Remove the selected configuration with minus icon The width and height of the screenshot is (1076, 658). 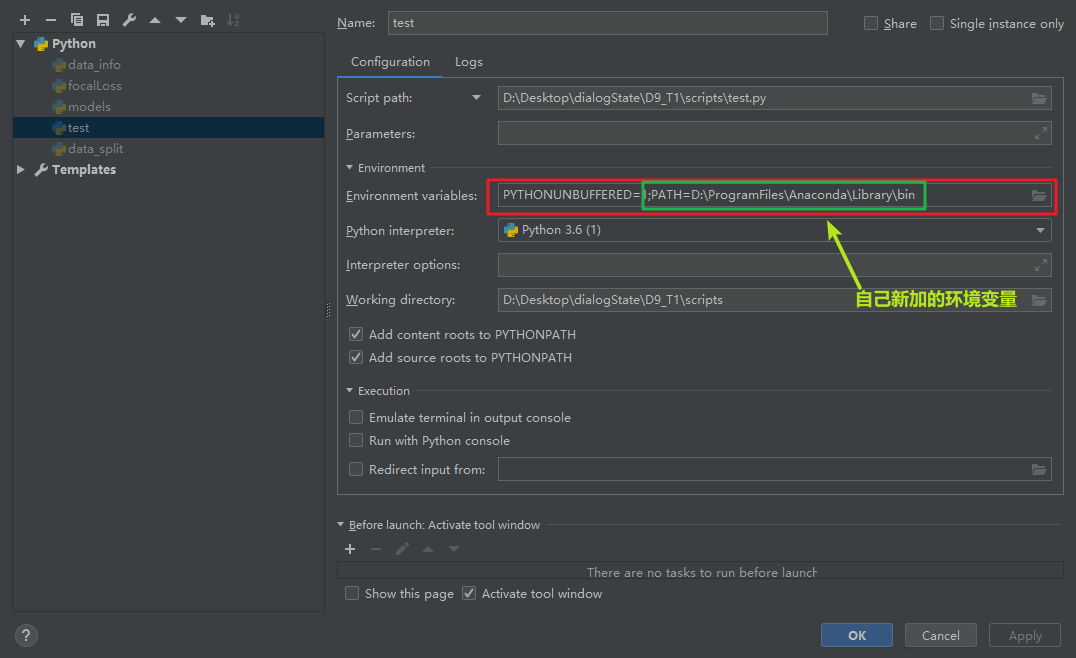[x=51, y=21]
